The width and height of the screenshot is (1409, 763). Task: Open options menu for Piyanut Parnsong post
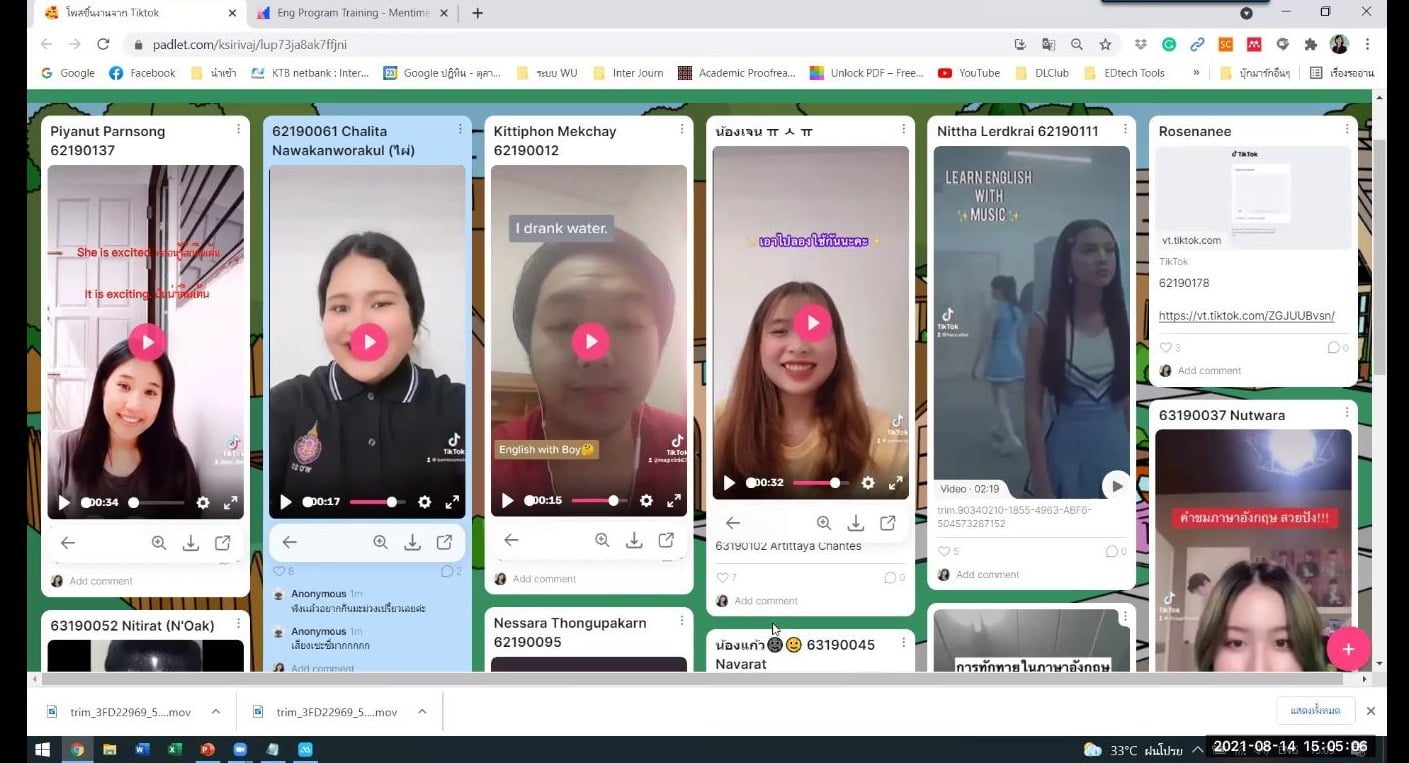point(238,130)
